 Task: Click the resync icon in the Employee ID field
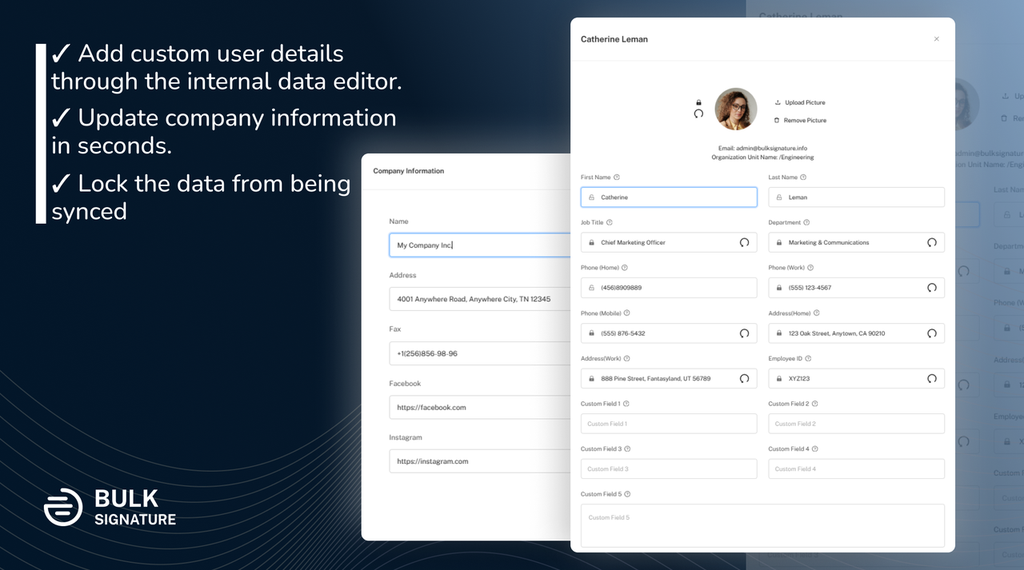point(932,379)
